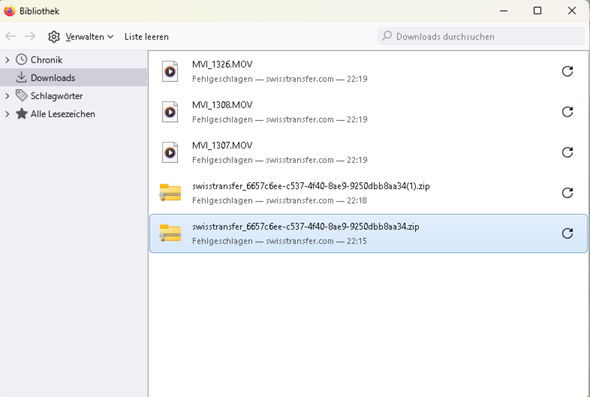Image resolution: width=590 pixels, height=397 pixels.
Task: Expand the Chronik tree node
Action: point(7,59)
